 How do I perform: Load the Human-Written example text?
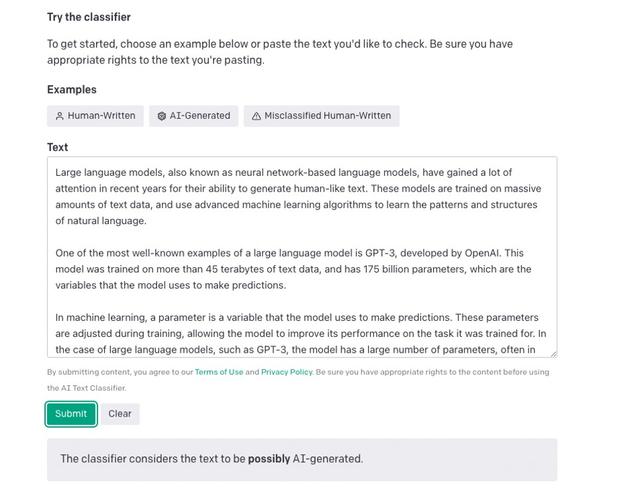[x=95, y=116]
